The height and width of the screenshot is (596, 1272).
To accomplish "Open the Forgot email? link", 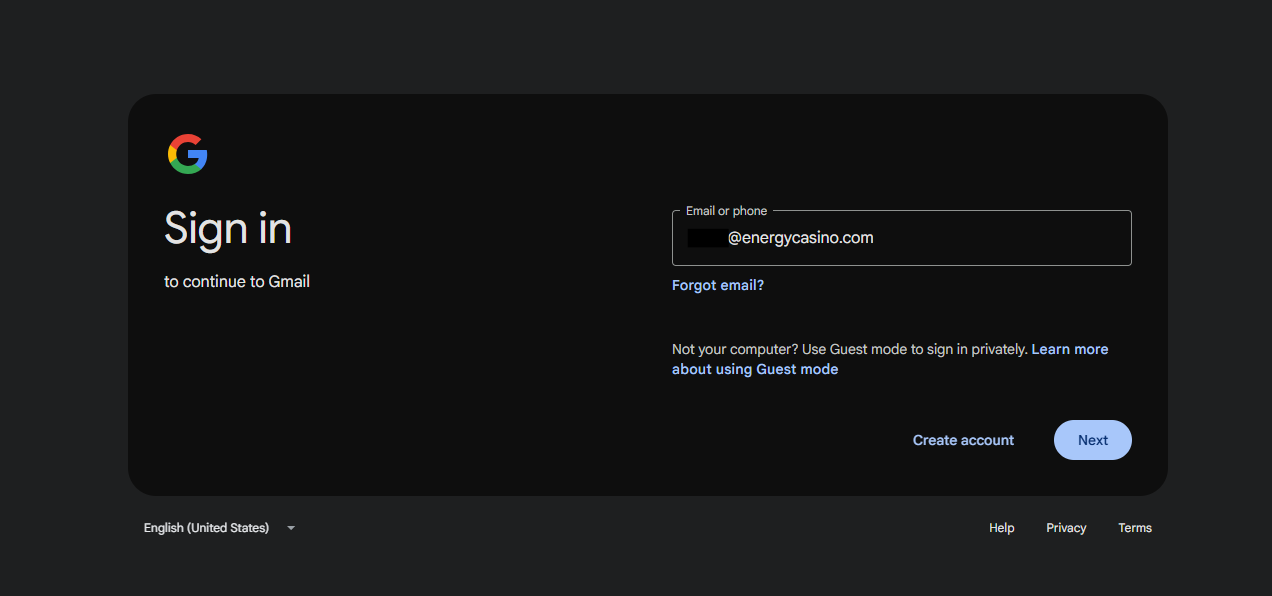I will 718,285.
